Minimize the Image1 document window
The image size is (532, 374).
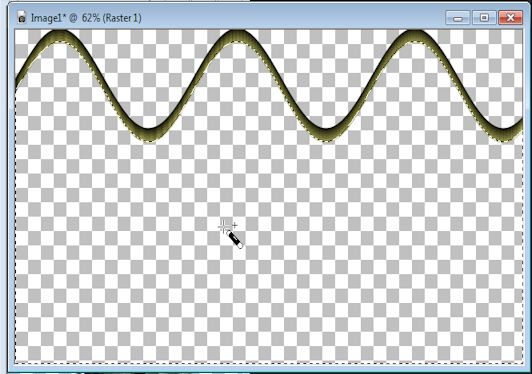click(x=458, y=18)
